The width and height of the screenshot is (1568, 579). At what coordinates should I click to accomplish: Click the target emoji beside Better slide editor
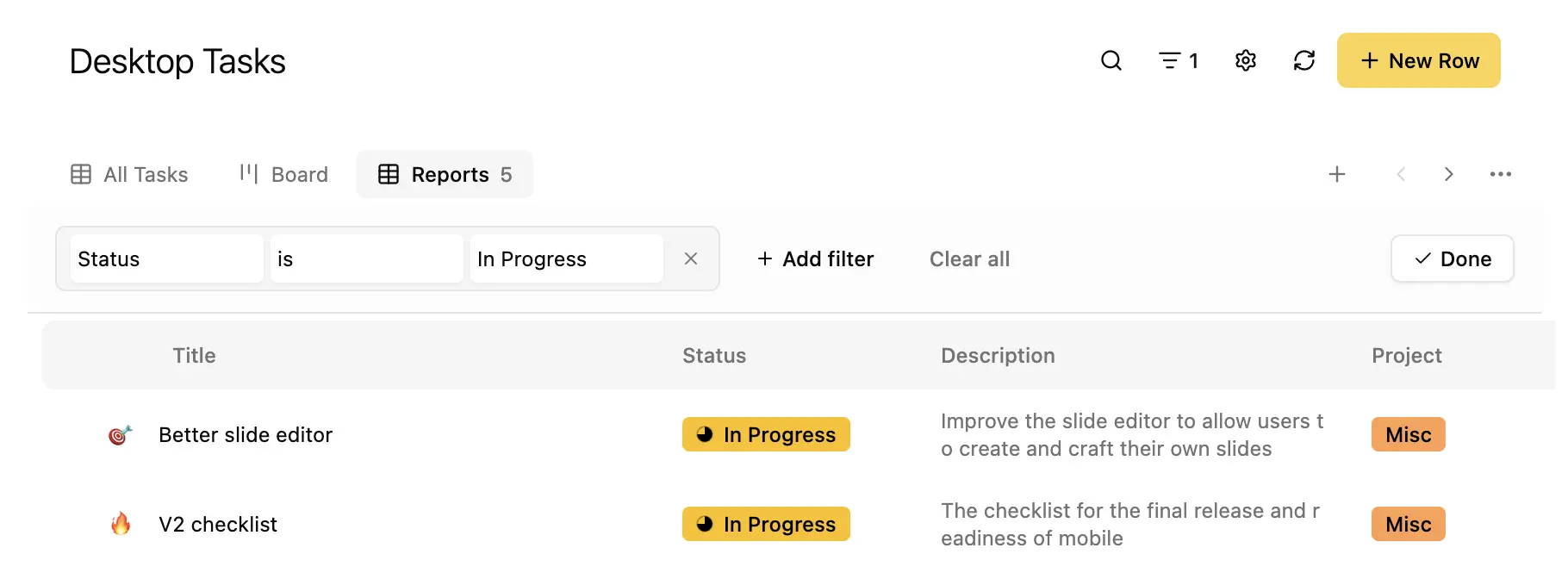(120, 435)
